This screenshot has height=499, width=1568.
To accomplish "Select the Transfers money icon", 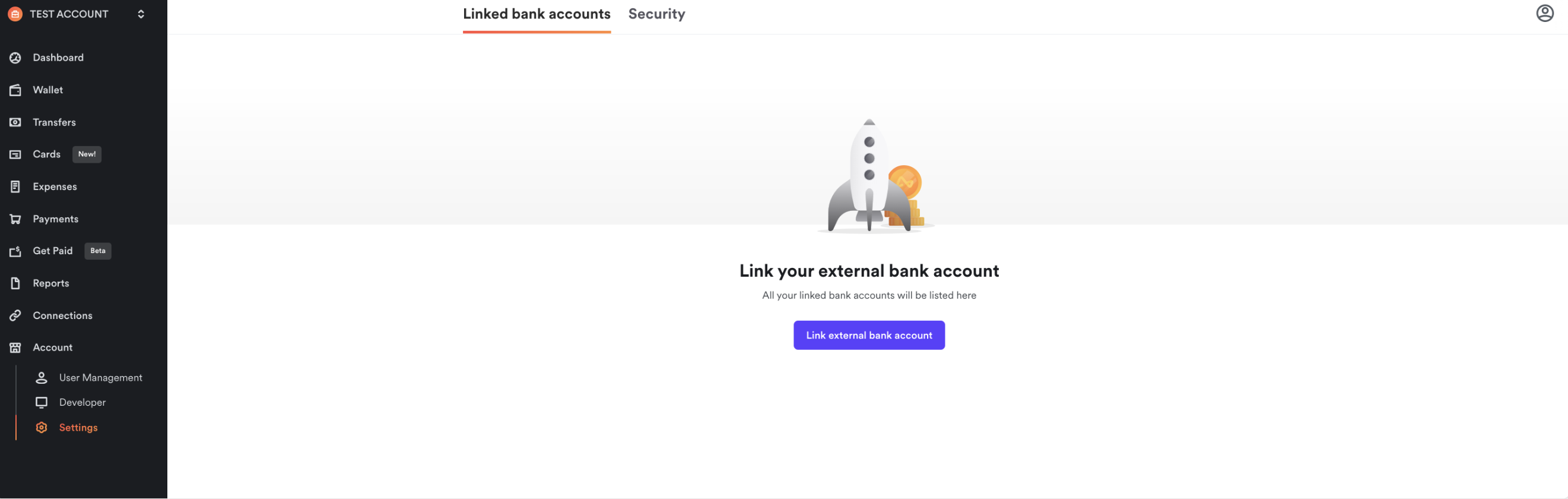I will pyautogui.click(x=15, y=122).
